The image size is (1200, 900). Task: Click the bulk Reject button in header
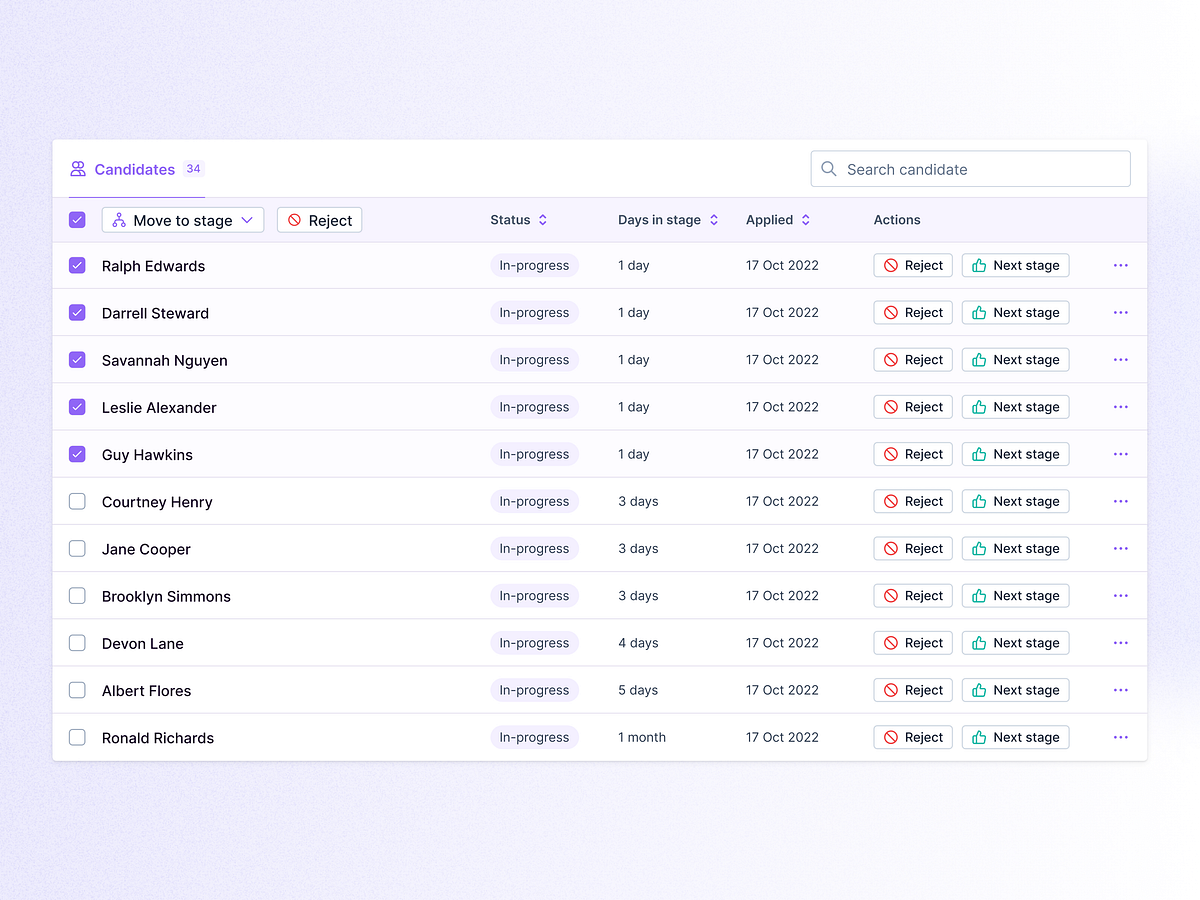319,220
